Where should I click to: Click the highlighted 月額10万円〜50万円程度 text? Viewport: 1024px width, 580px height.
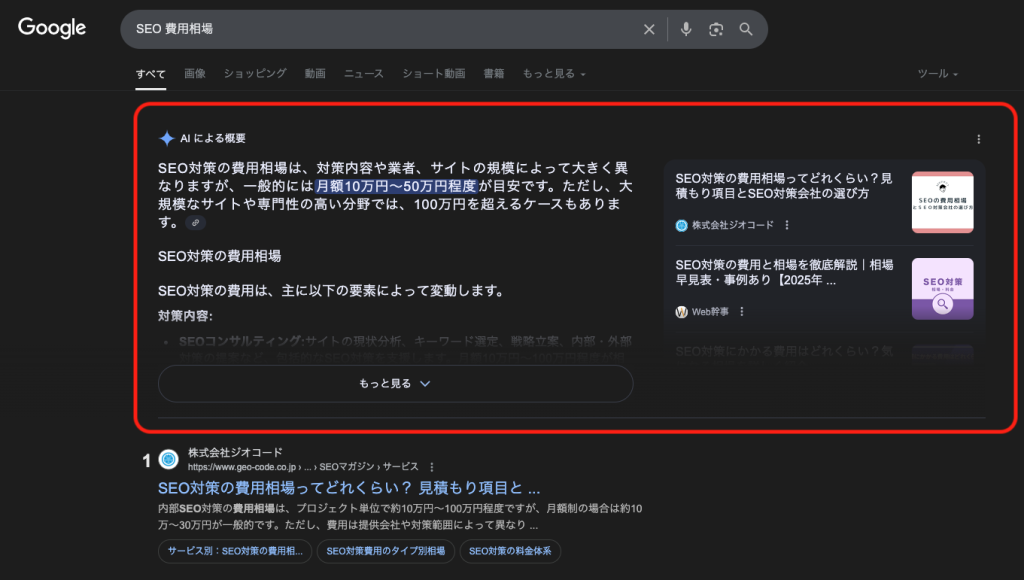(x=396, y=186)
